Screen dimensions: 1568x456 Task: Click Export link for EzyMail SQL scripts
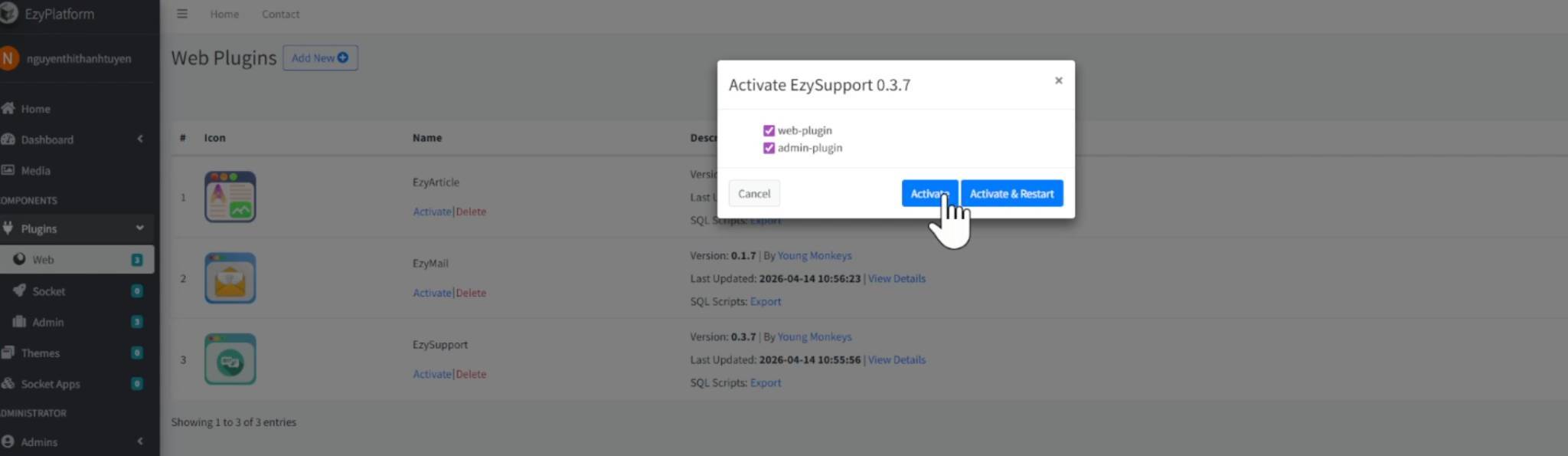[x=766, y=302]
